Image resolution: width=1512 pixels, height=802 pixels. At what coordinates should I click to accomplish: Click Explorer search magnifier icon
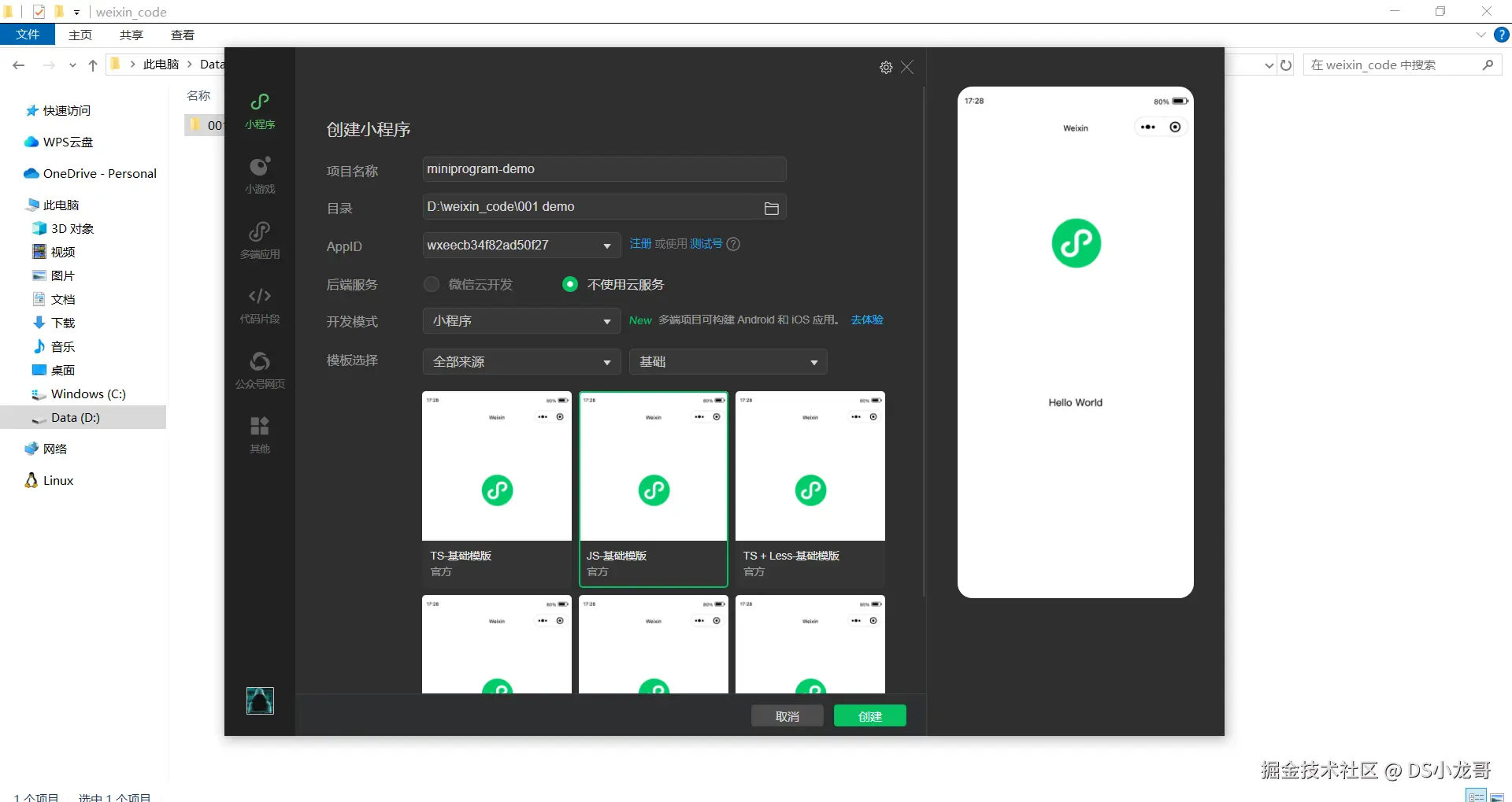tap(1488, 65)
